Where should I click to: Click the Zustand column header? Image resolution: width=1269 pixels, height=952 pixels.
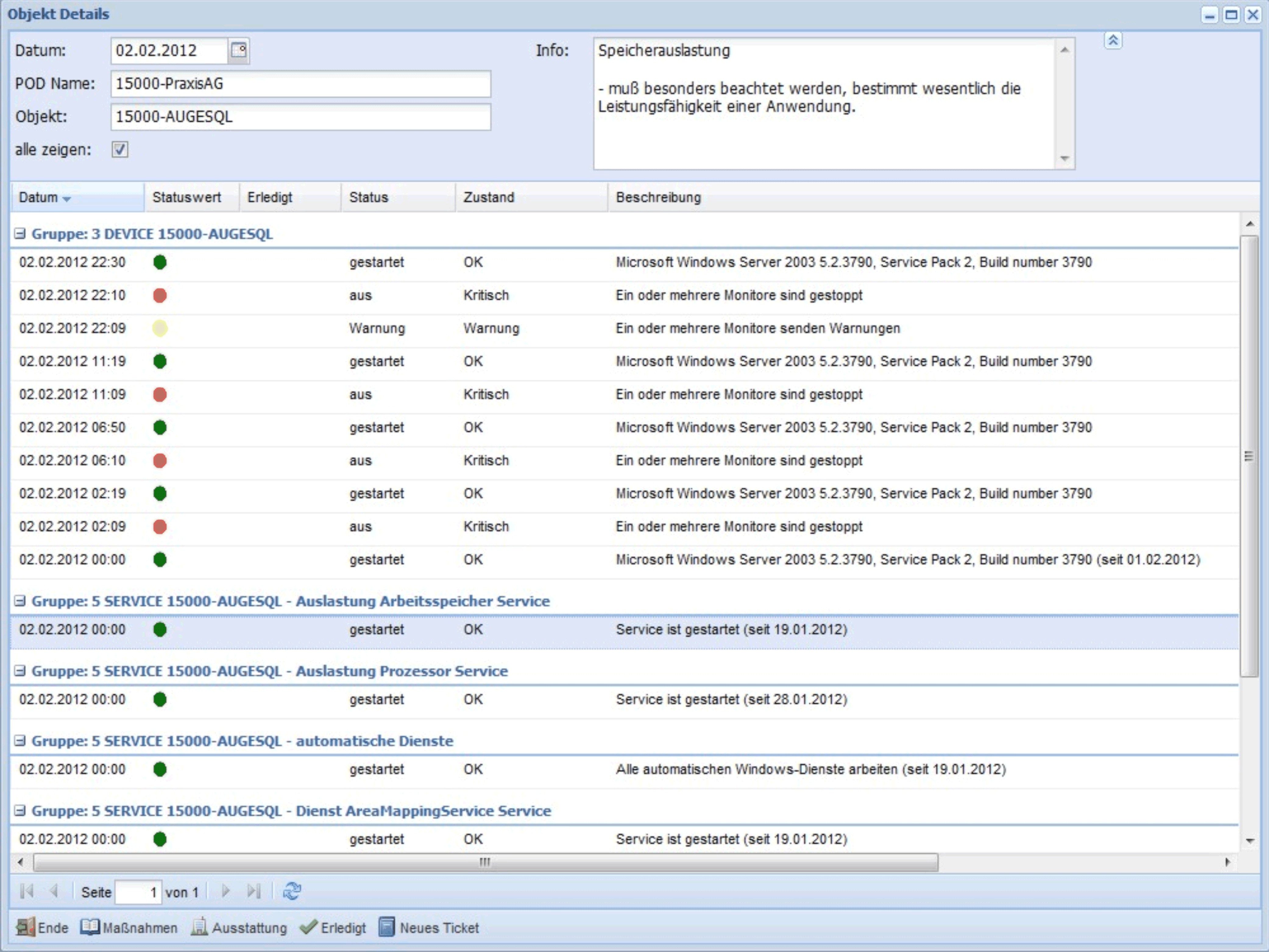pos(488,197)
